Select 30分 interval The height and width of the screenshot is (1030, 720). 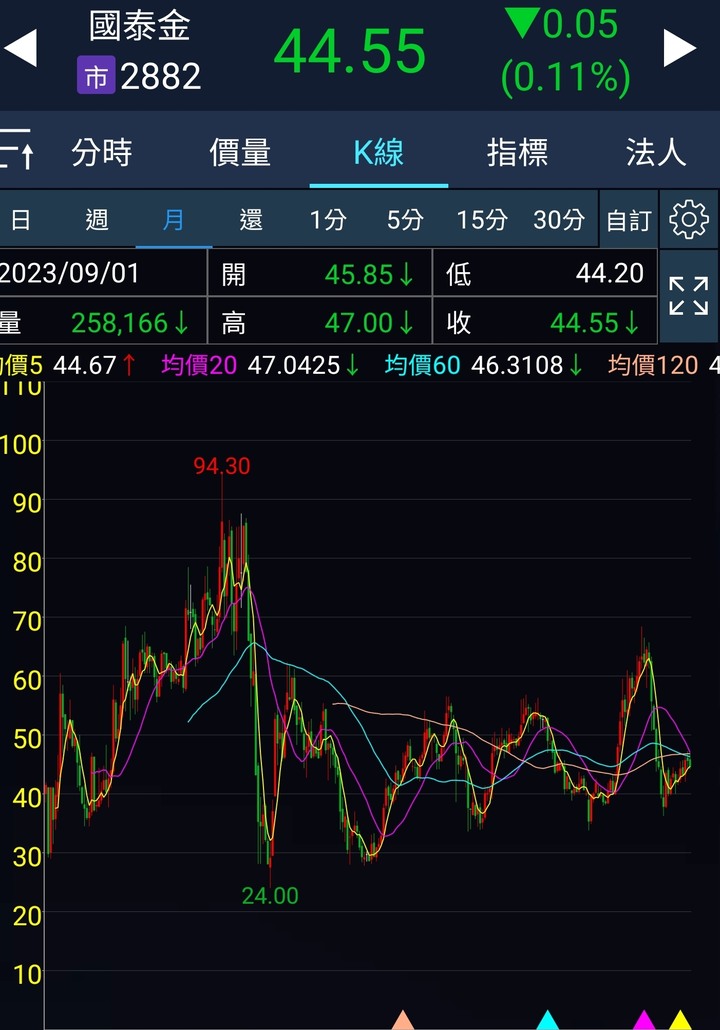click(x=559, y=220)
